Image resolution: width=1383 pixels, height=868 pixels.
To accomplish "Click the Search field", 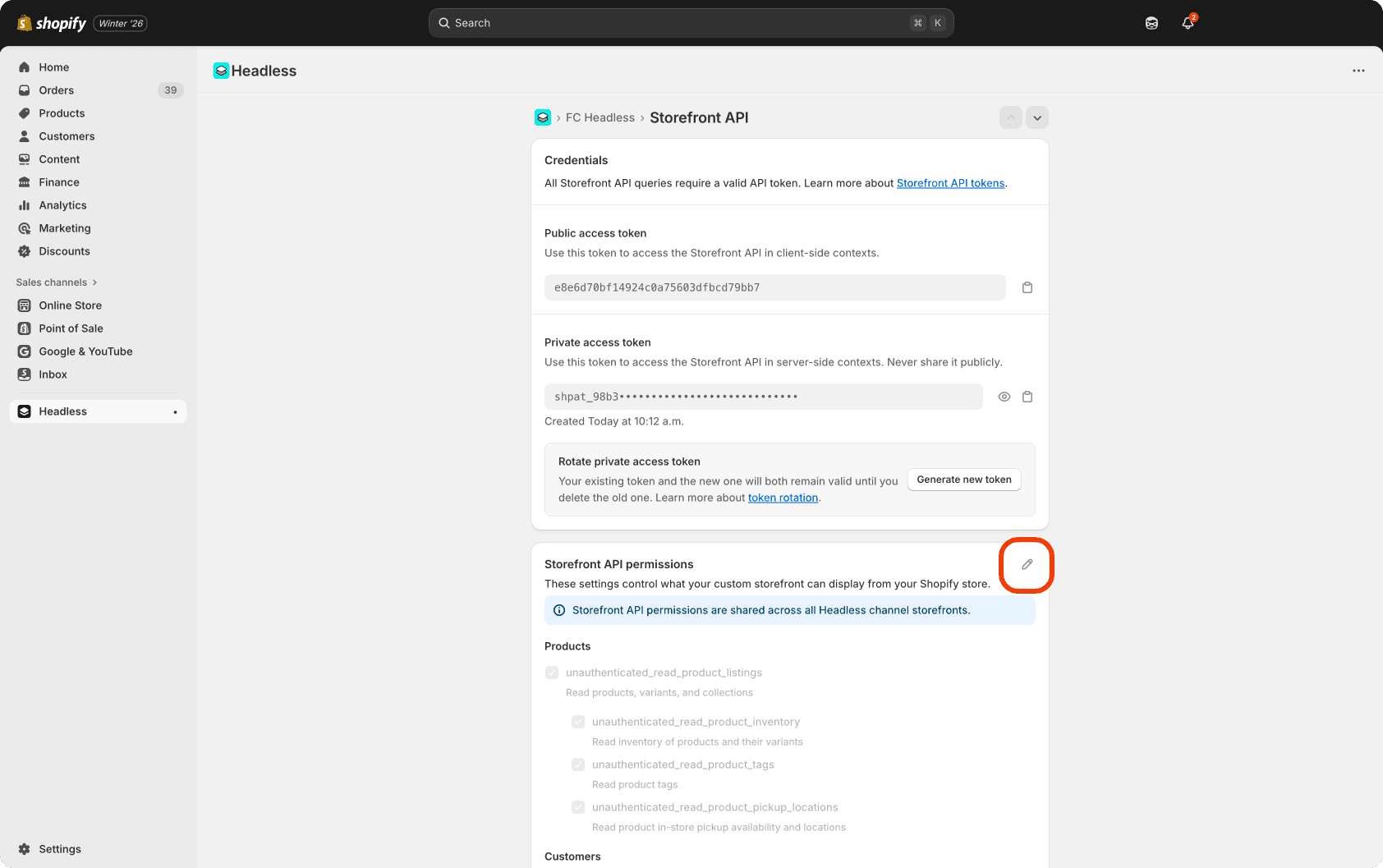I will pos(691,23).
